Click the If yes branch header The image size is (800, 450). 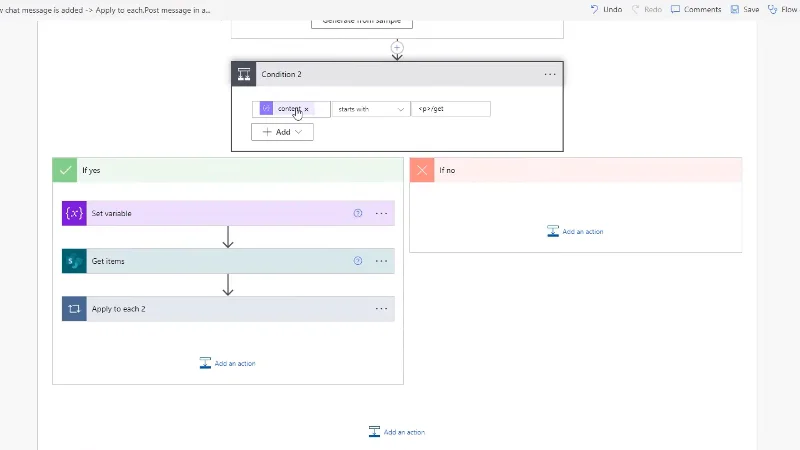click(228, 170)
